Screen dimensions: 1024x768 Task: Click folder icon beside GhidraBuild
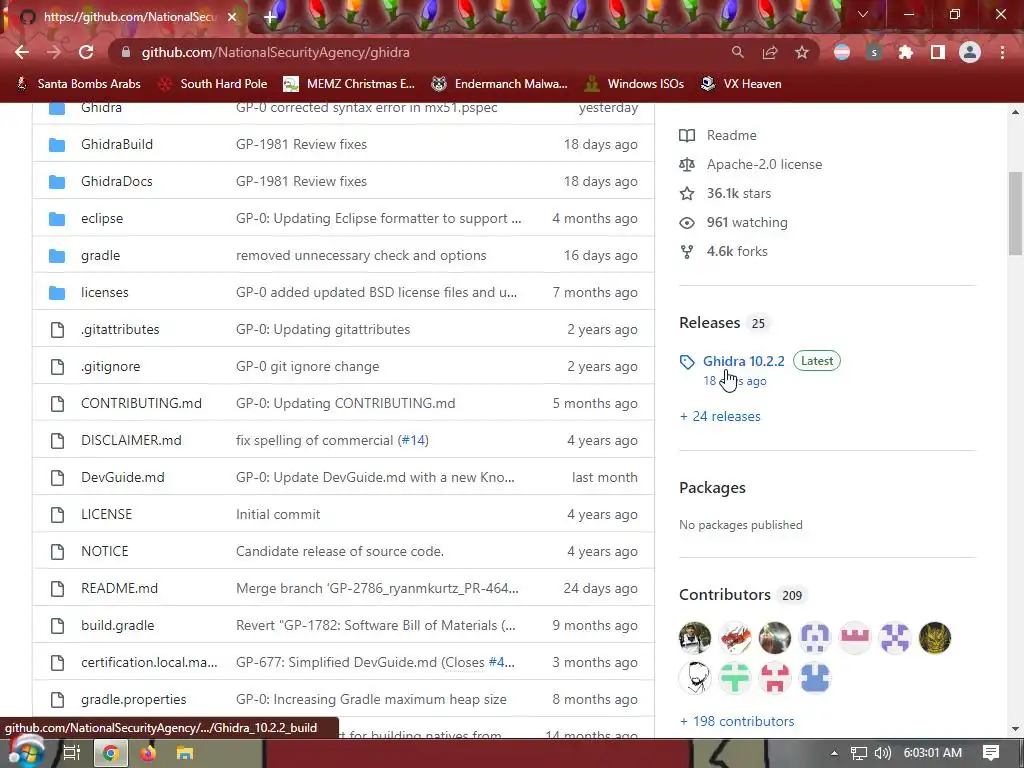pos(57,144)
